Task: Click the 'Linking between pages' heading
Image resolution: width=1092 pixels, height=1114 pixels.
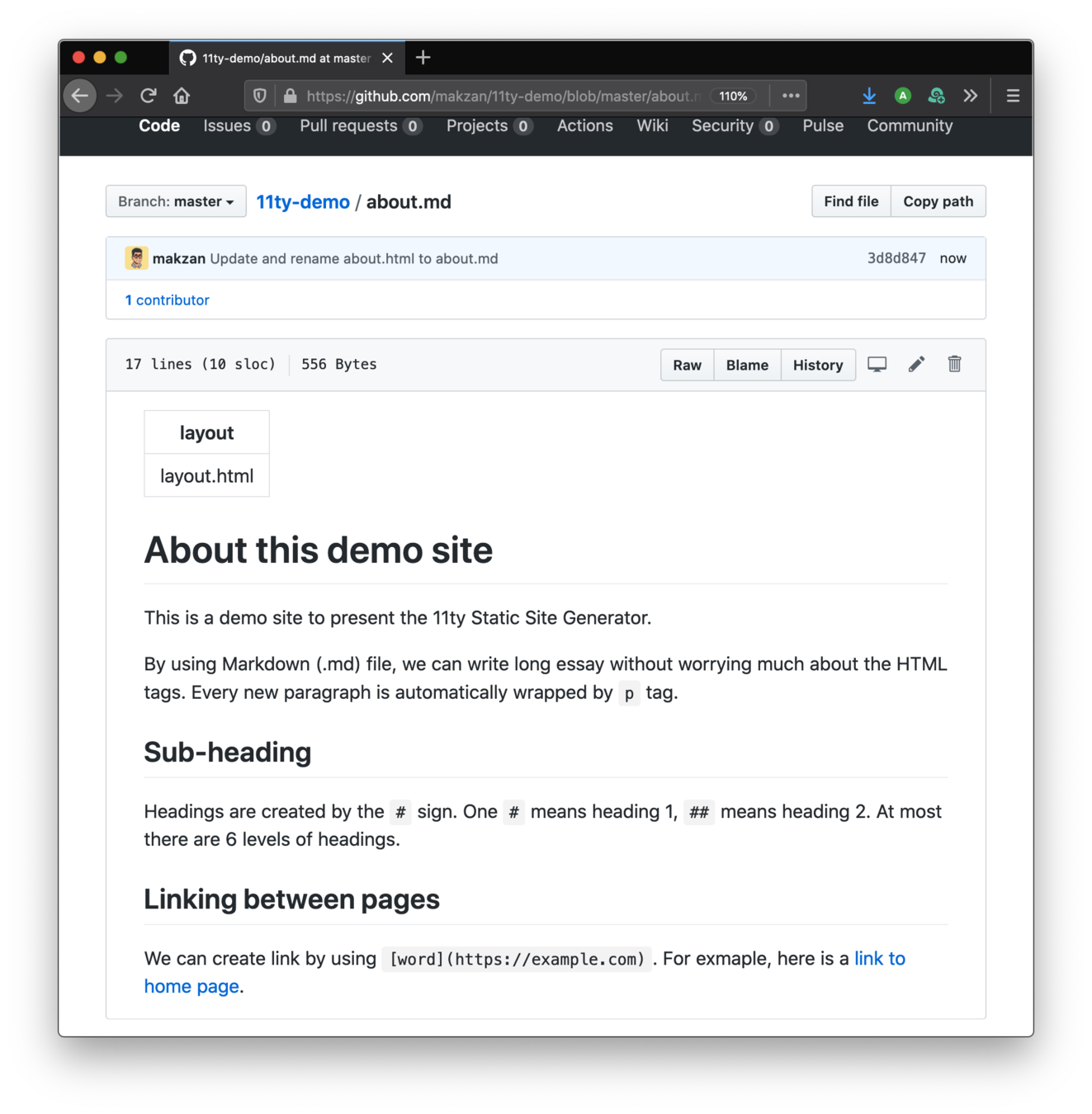Action: point(291,899)
